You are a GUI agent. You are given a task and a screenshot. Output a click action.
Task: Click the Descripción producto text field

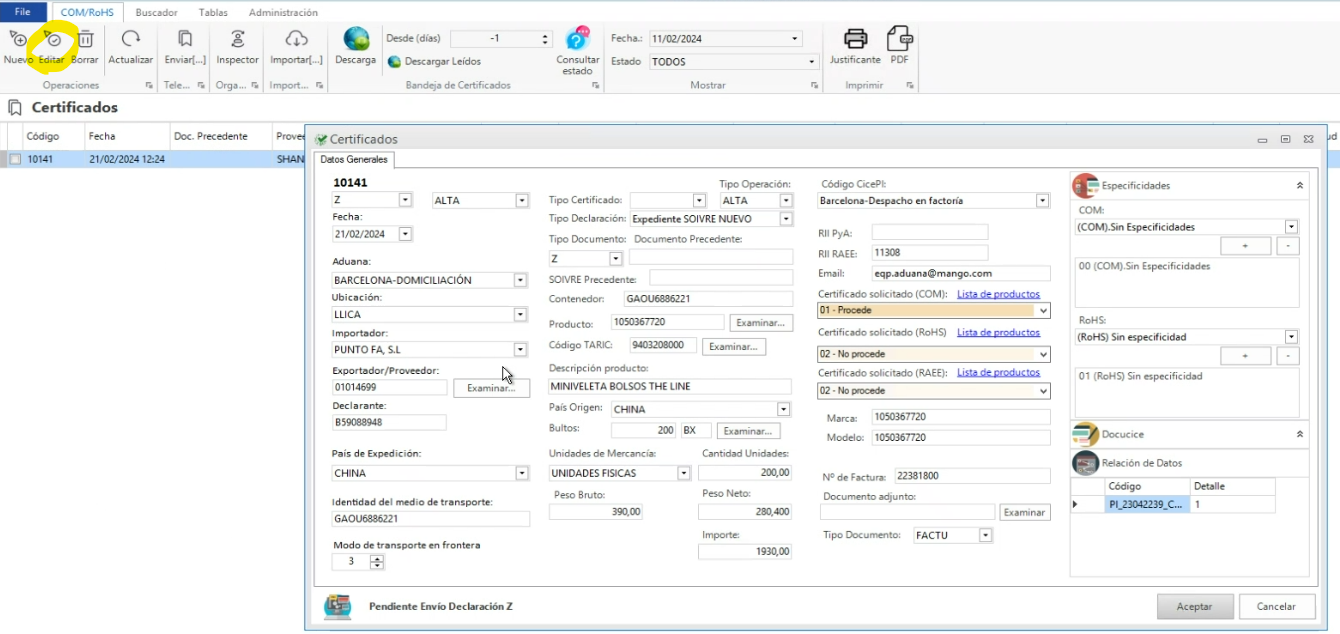668,387
